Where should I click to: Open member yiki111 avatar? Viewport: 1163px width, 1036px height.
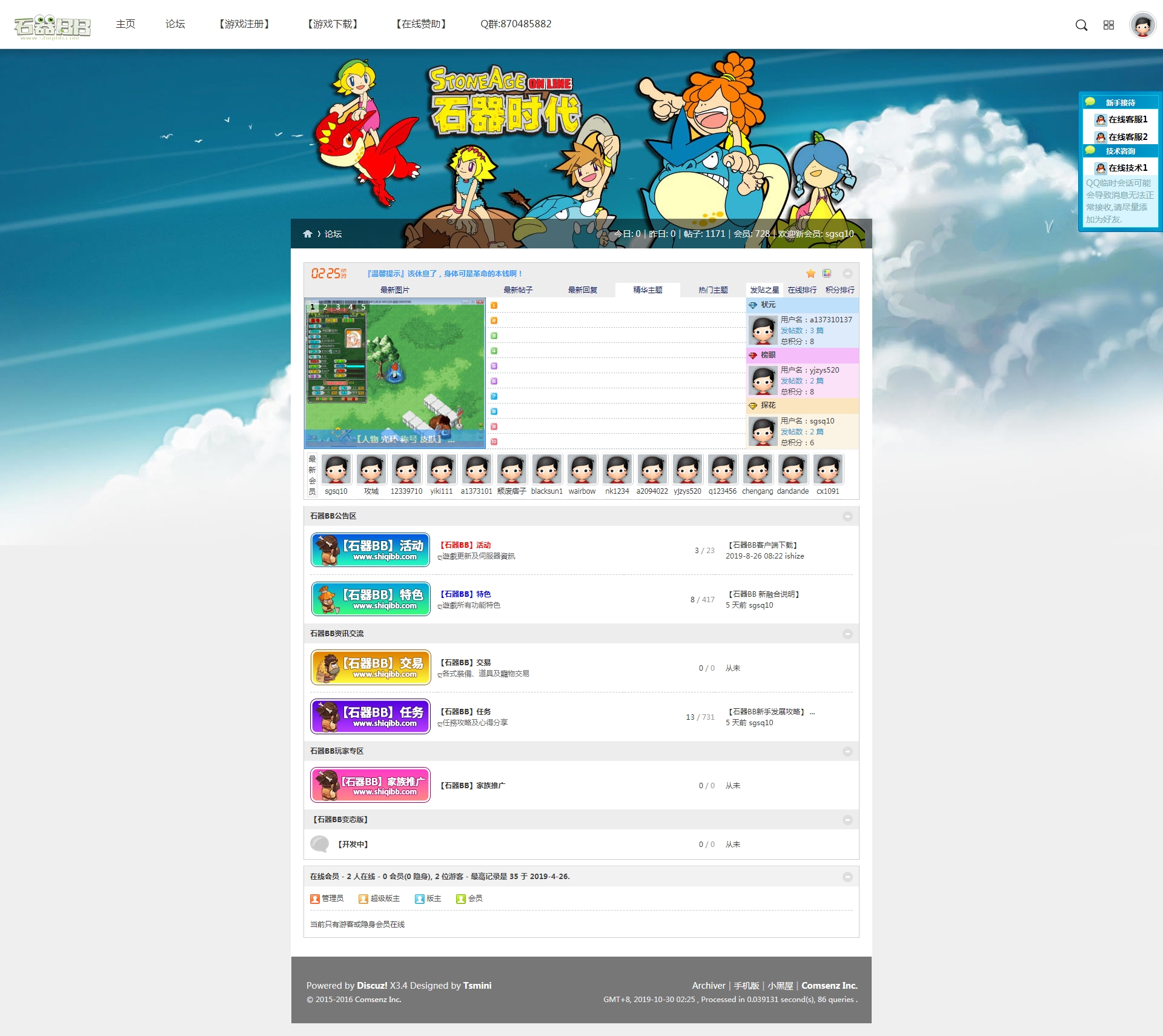pos(442,469)
